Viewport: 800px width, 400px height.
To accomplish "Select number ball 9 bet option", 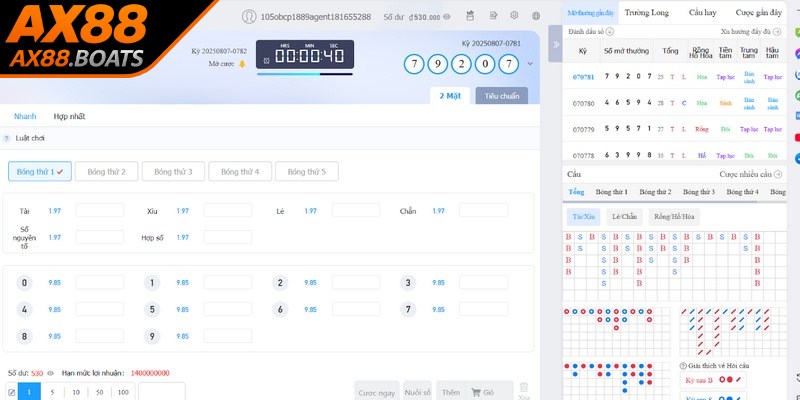I will tap(152, 336).
